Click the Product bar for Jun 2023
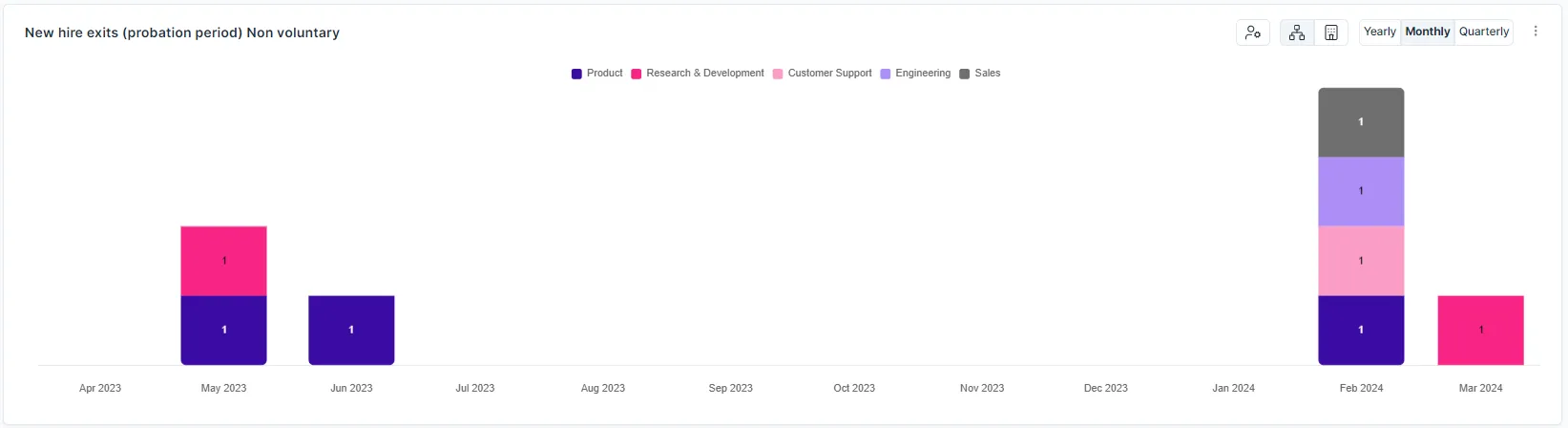 tap(351, 331)
